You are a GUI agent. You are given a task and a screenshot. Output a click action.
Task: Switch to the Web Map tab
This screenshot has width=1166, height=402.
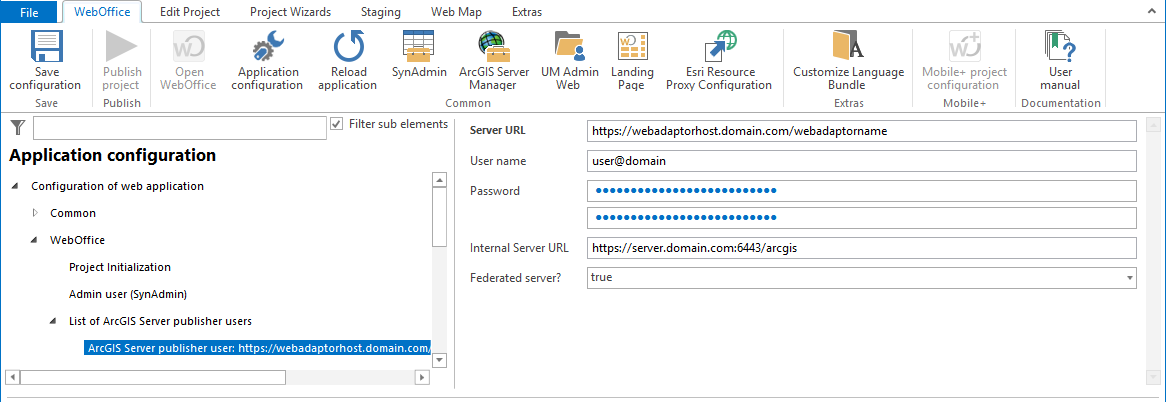tap(456, 12)
